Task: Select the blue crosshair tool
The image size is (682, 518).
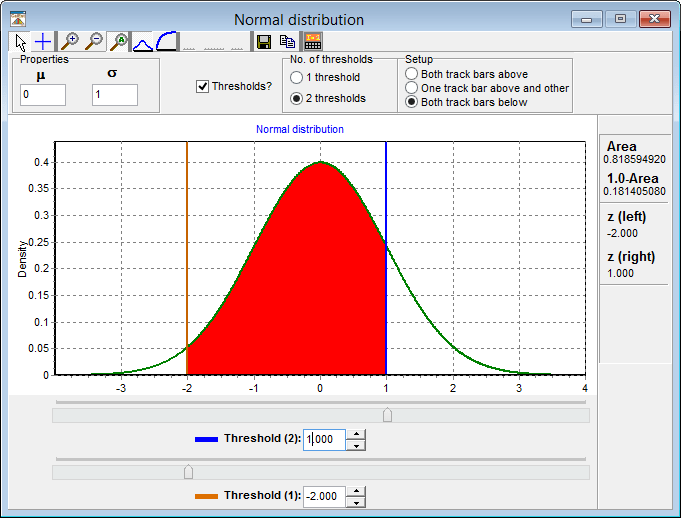Action: coord(43,42)
